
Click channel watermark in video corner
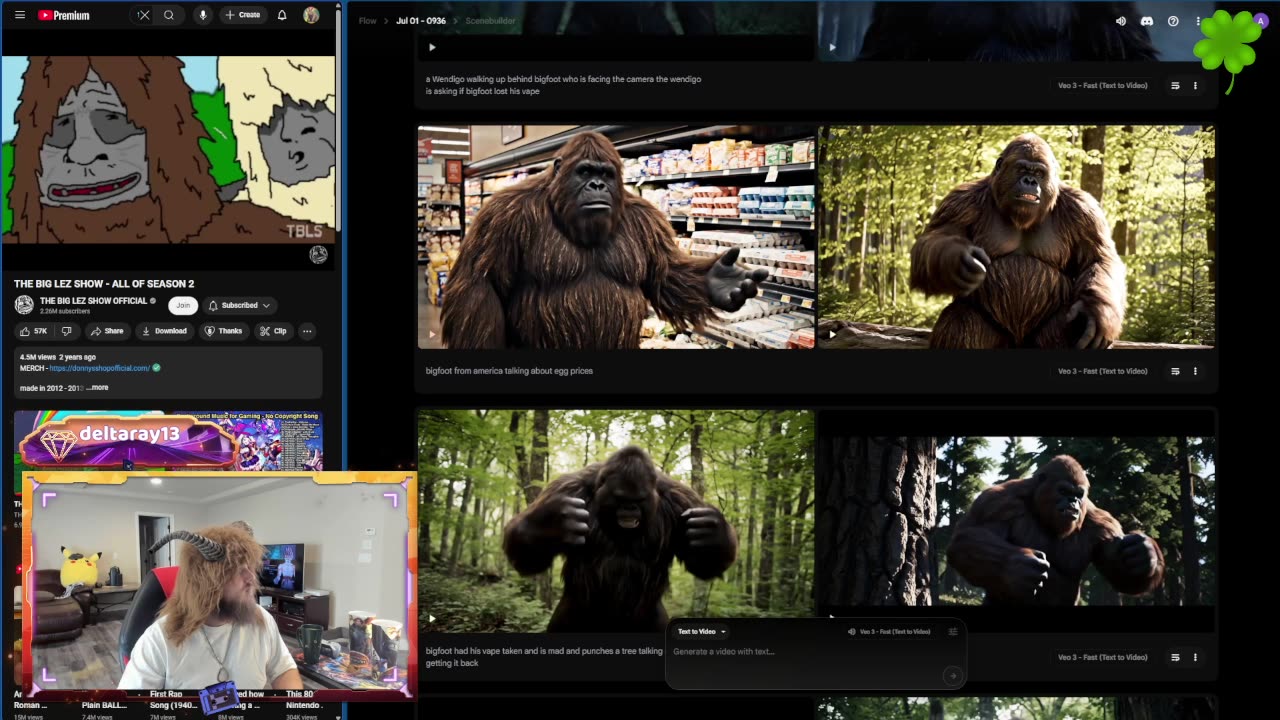tap(318, 255)
